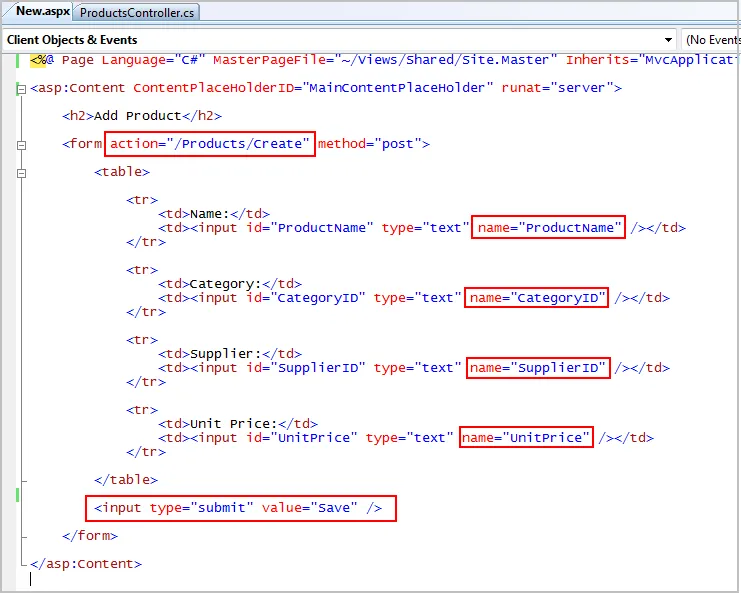Viewport: 741px width, 593px height.
Task: Click the id="ProductName" attribute
Action: pos(310,228)
